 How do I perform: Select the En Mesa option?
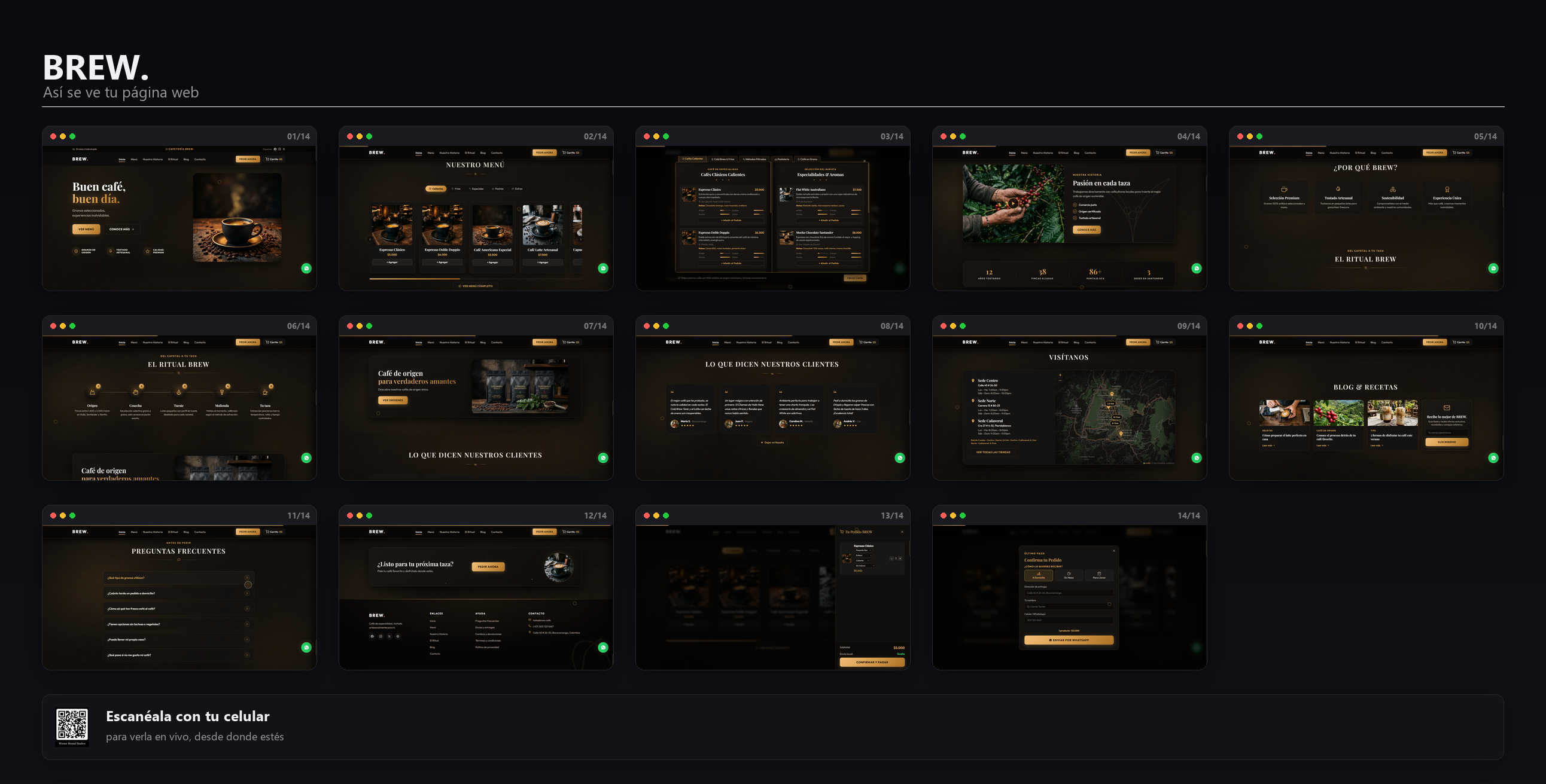(1069, 575)
